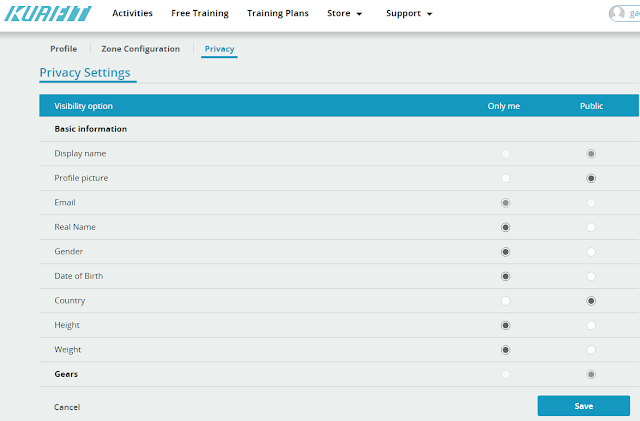This screenshot has width=640, height=421.
Task: Set Gender visibility to Public
Action: [x=591, y=252]
